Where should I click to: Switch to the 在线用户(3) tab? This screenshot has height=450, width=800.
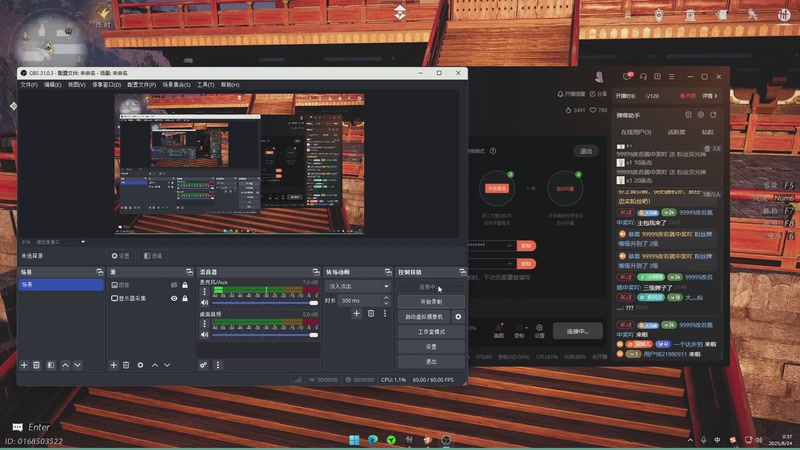pyautogui.click(x=636, y=132)
